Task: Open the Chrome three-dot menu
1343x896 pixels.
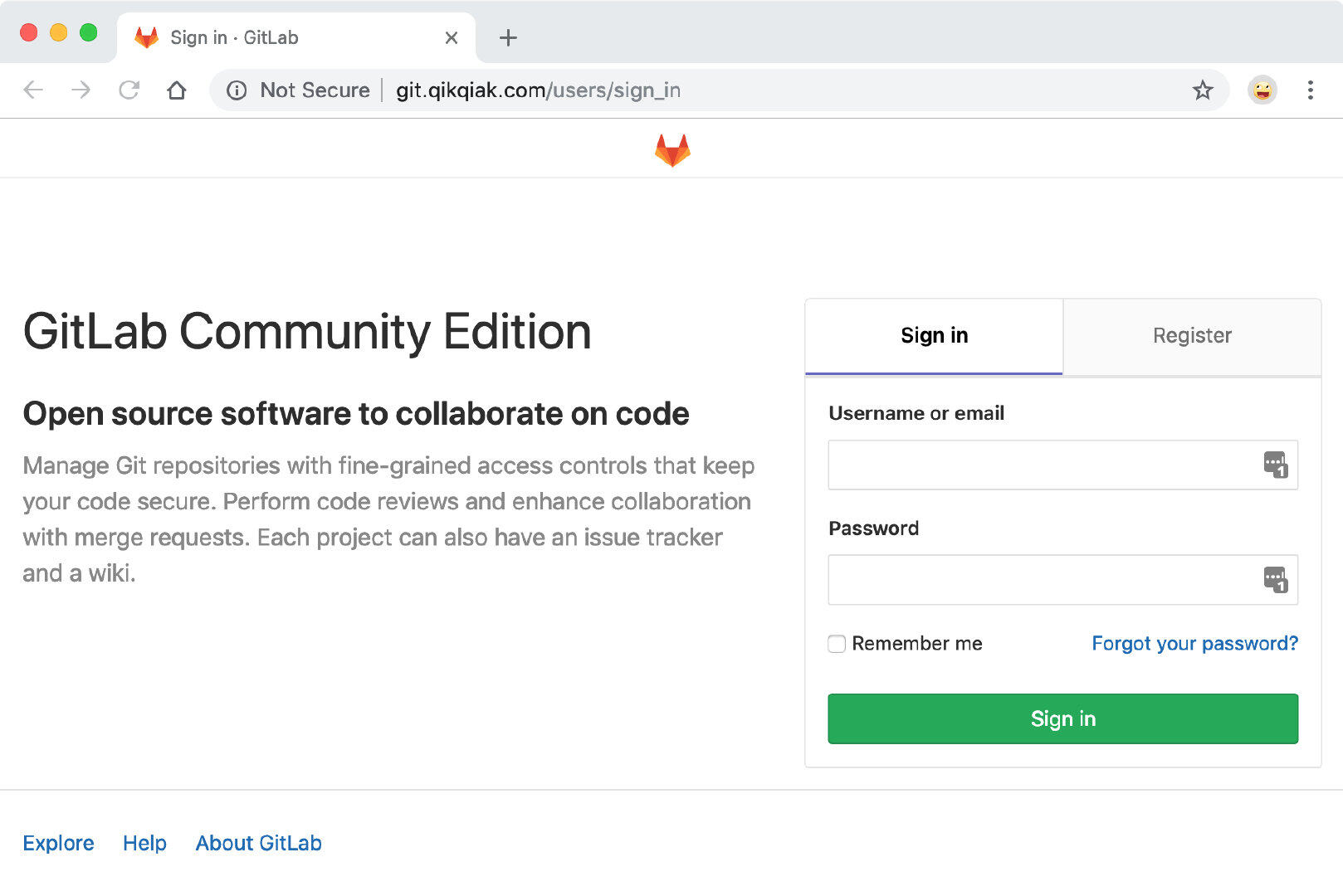Action: (x=1311, y=90)
